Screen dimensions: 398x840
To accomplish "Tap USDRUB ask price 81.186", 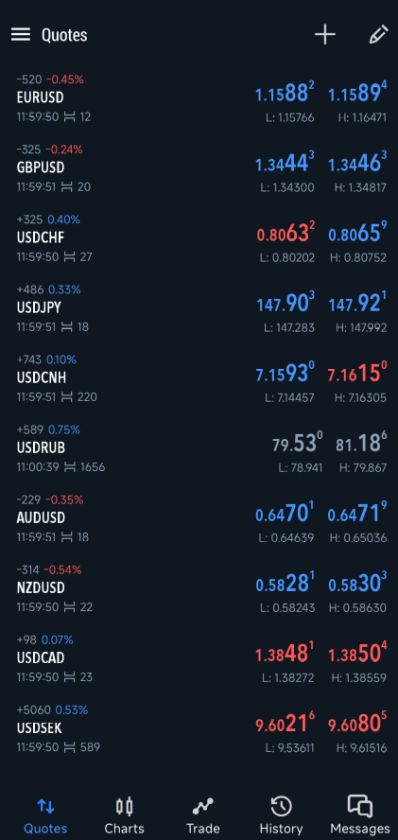I will coord(362,443).
